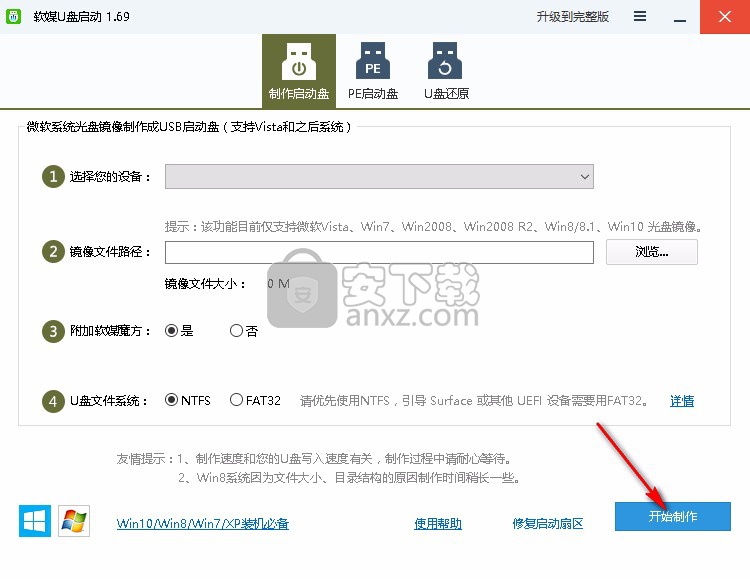Close the 软媒U盘启动 window
This screenshot has width=750, height=579.
(x=725, y=17)
